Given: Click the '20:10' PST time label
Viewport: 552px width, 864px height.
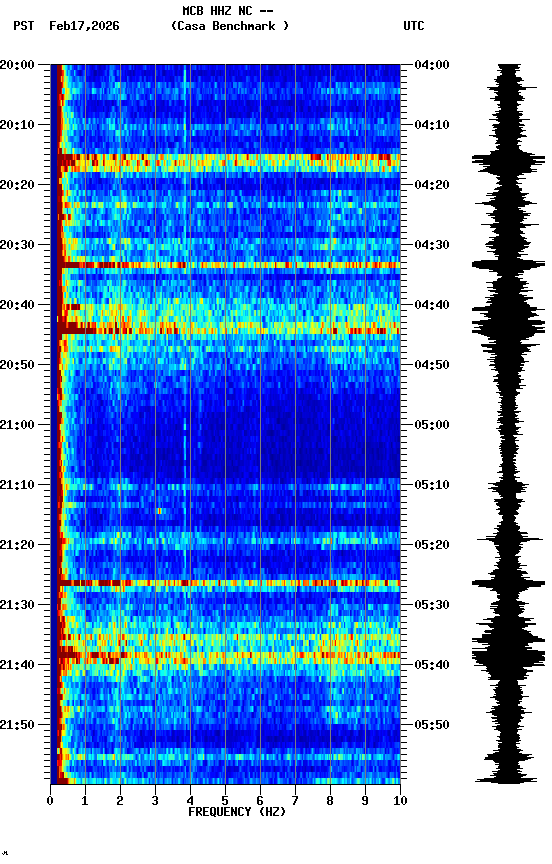Looking at the screenshot, I should (x=17, y=125).
